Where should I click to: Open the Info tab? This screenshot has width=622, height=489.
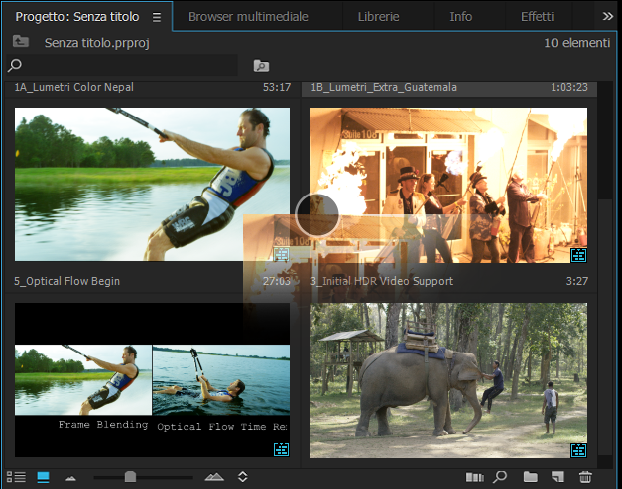[x=461, y=17]
